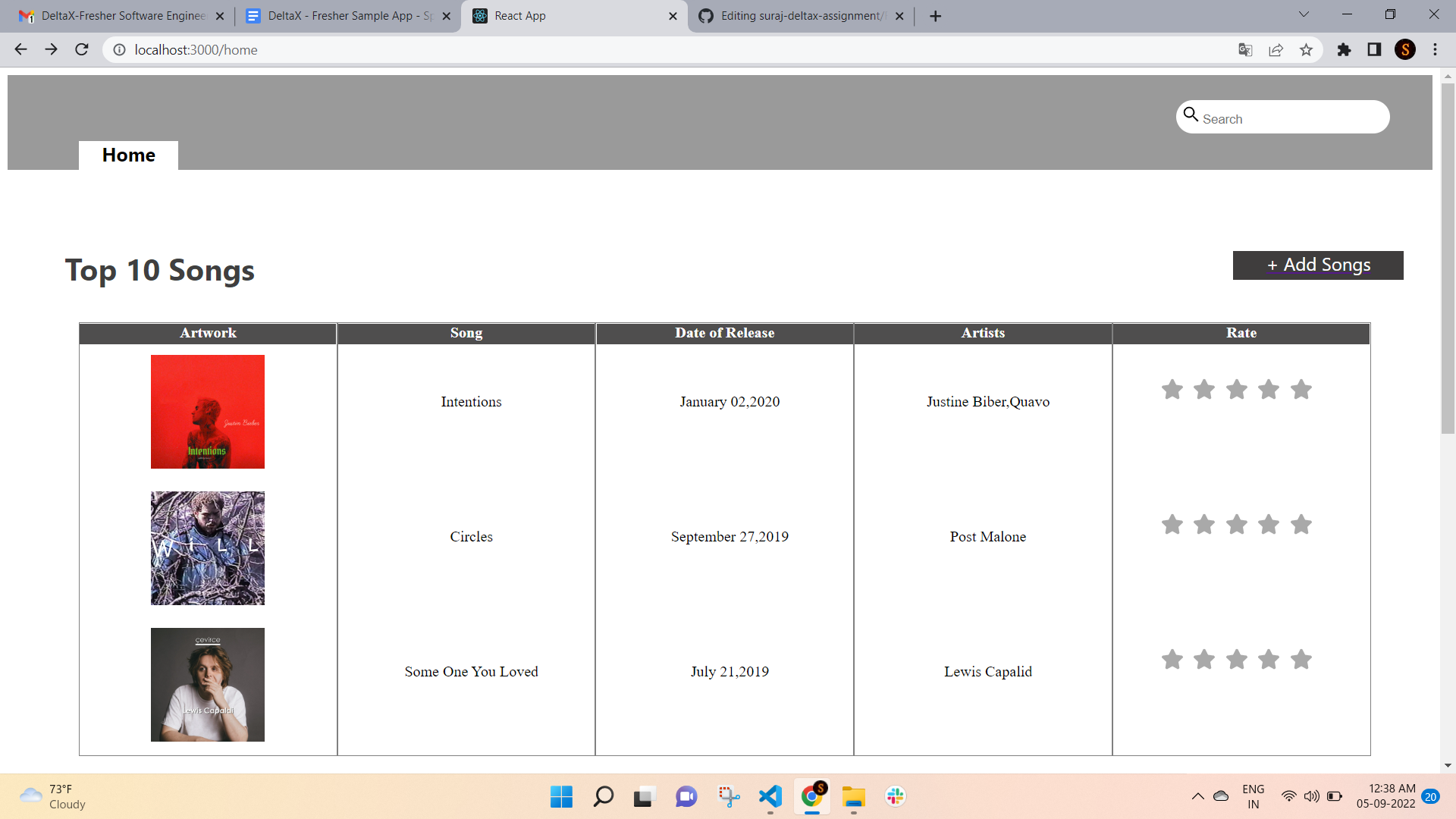
Task: Switch to the GitHub editing tab
Action: tap(796, 15)
